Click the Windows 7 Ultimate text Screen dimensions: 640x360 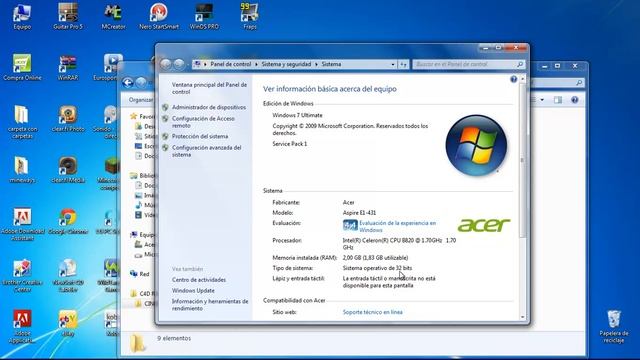click(x=297, y=116)
